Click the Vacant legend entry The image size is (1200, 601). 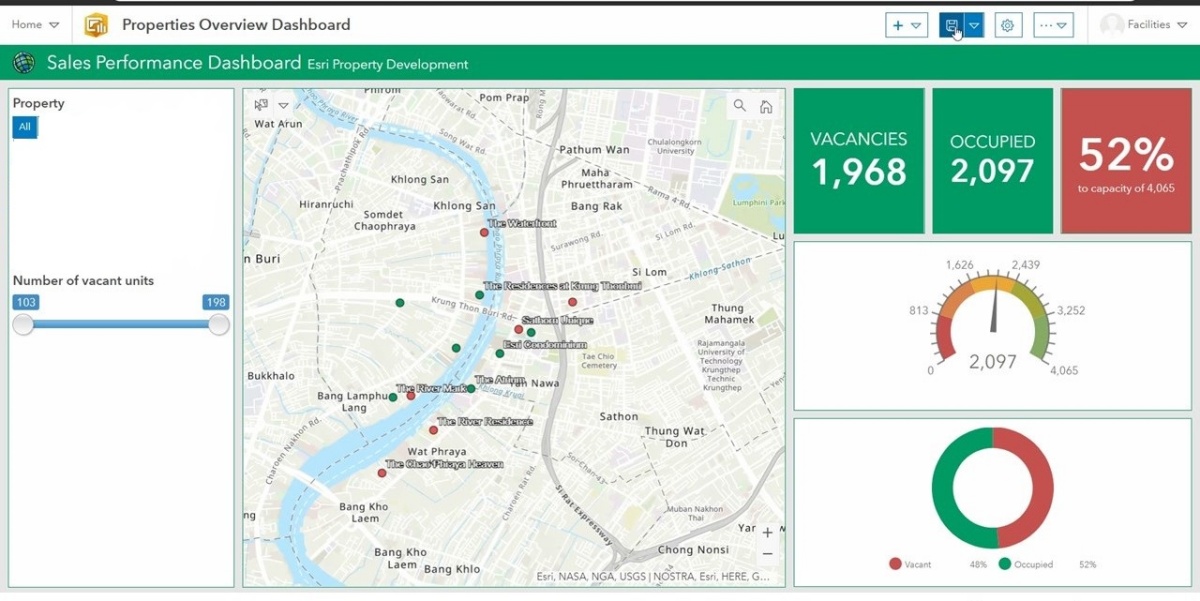pyautogui.click(x=910, y=564)
